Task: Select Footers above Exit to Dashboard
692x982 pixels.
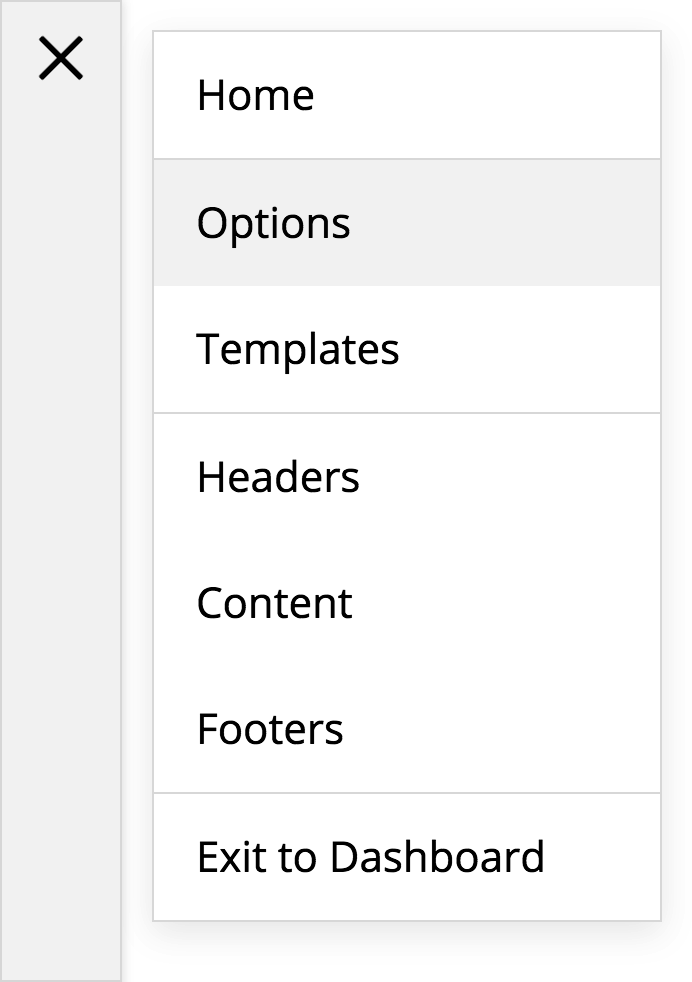Action: pyautogui.click(x=270, y=730)
